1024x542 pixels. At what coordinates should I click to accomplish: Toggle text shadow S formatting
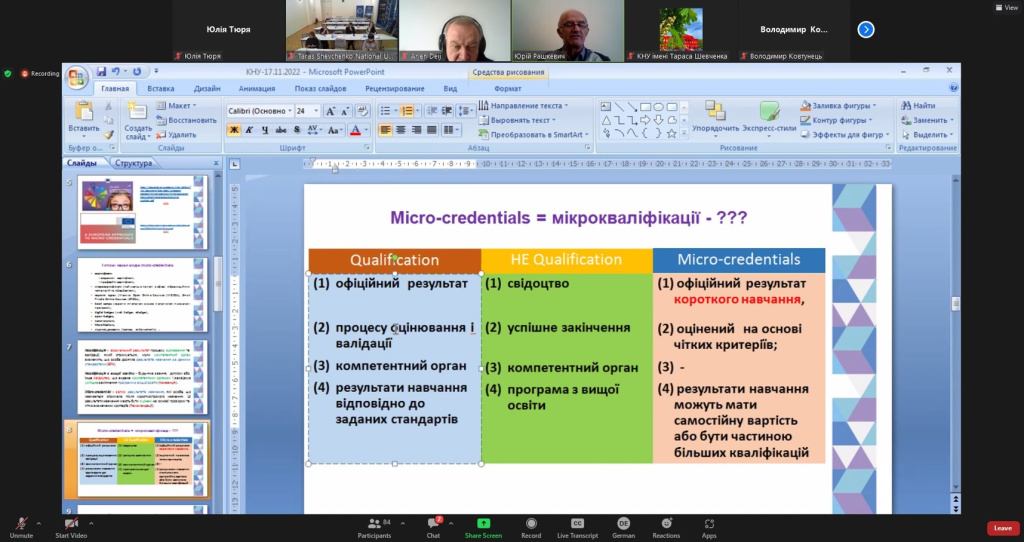coord(296,130)
